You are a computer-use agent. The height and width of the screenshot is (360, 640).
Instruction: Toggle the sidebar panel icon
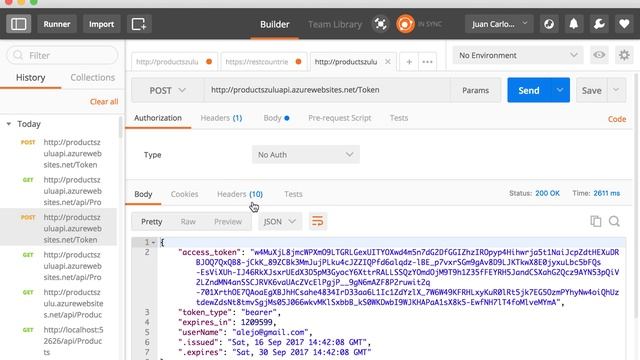tap(18, 24)
